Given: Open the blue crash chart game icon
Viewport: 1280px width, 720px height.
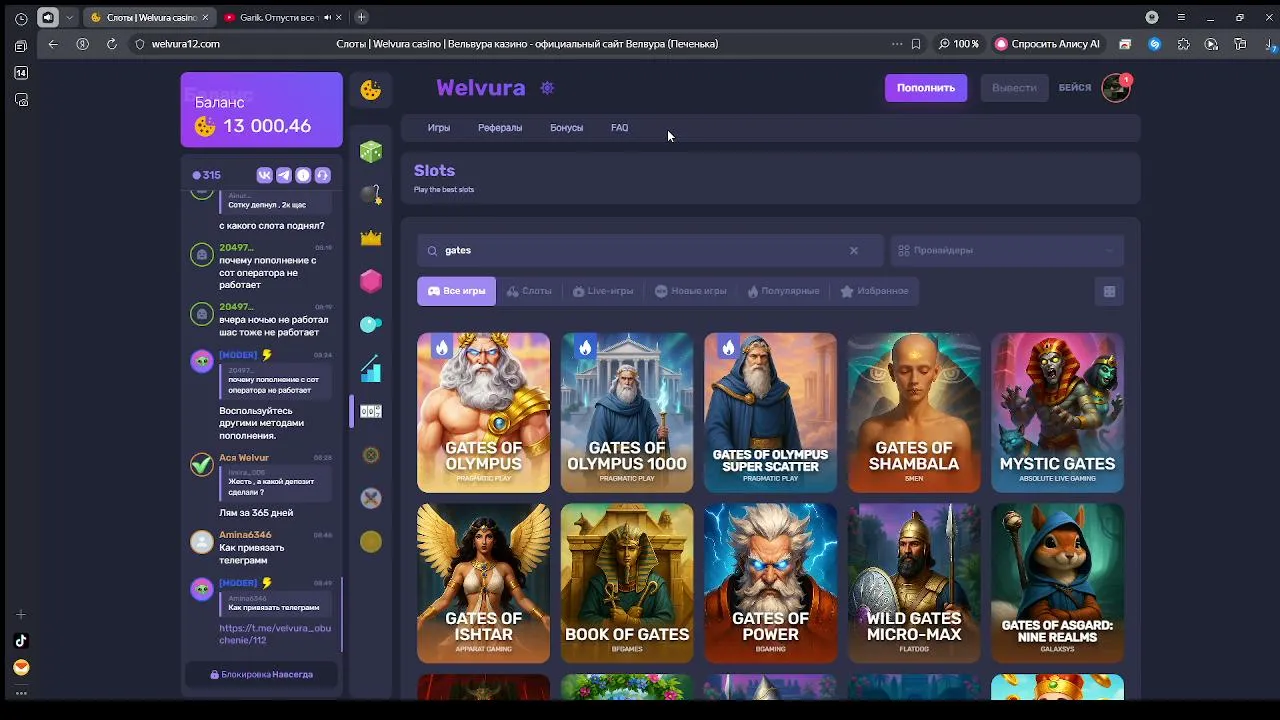Looking at the screenshot, I should click(x=371, y=368).
